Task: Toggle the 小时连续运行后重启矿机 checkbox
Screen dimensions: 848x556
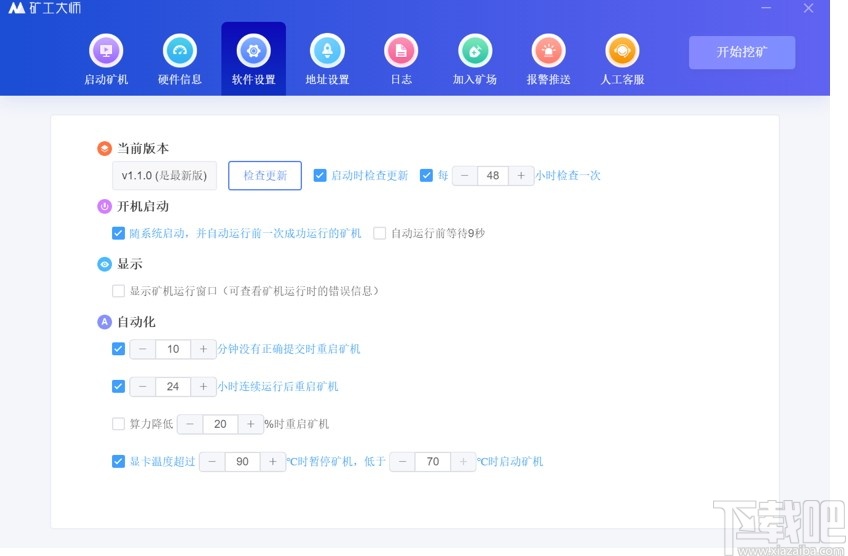Action: click(x=118, y=386)
